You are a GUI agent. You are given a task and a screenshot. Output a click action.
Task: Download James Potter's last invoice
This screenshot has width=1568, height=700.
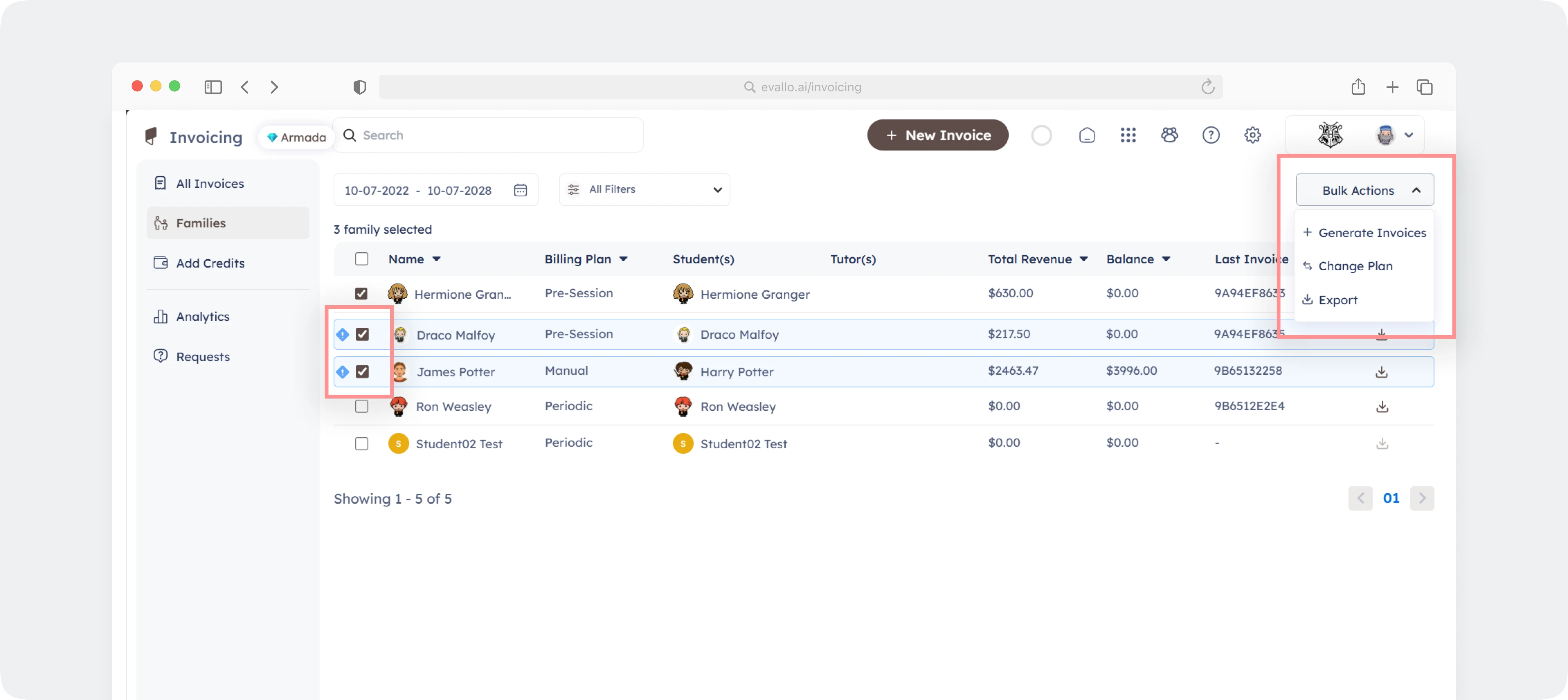click(x=1382, y=372)
